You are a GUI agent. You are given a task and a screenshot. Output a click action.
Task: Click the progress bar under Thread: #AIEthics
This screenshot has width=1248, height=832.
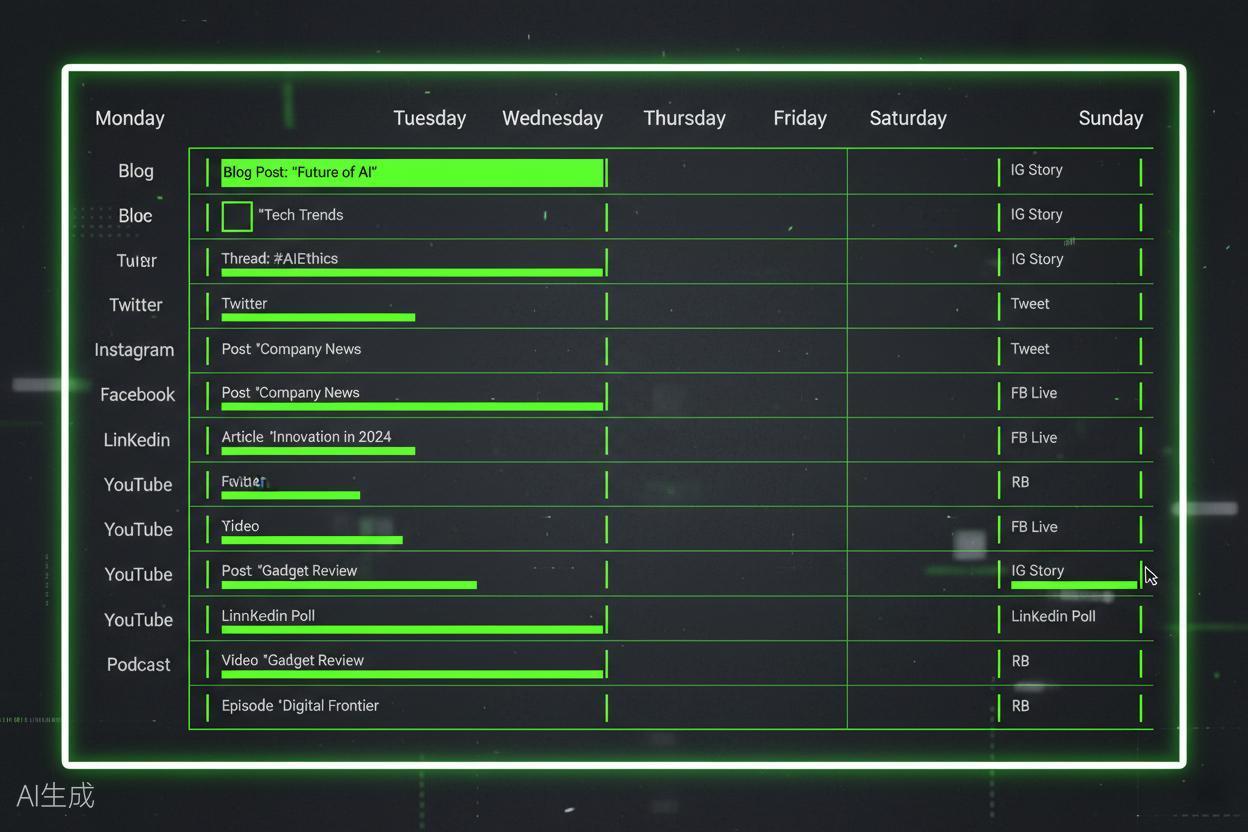(x=412, y=272)
